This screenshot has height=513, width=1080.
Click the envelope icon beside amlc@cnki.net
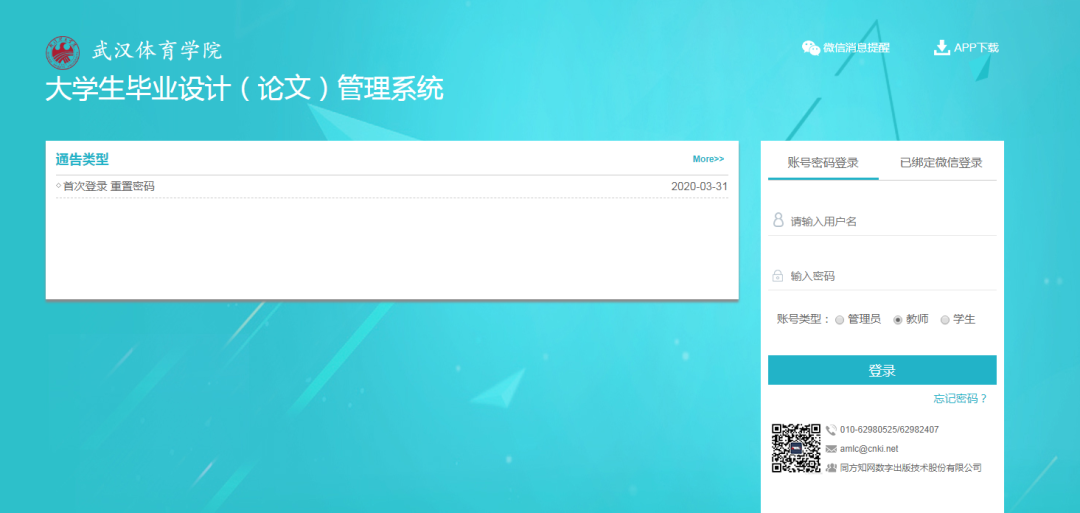pyautogui.click(x=831, y=449)
